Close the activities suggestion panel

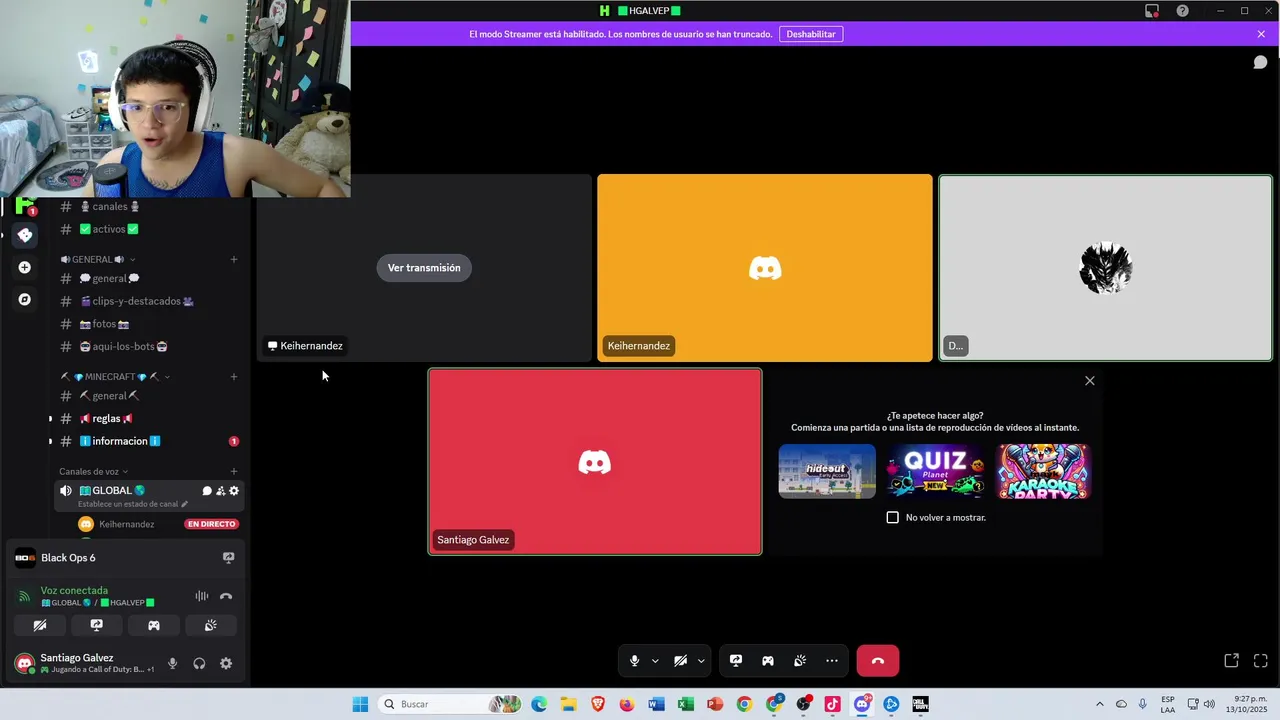click(1090, 381)
